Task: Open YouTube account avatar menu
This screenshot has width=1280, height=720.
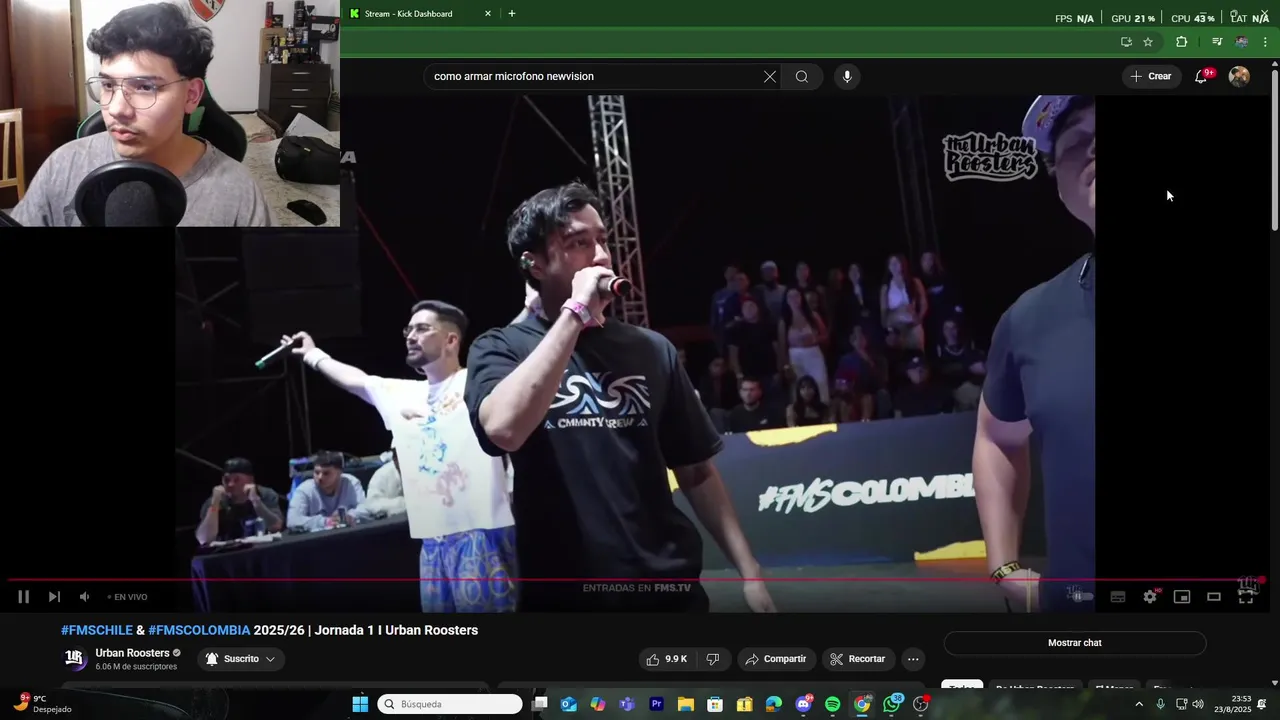Action: click(1239, 77)
